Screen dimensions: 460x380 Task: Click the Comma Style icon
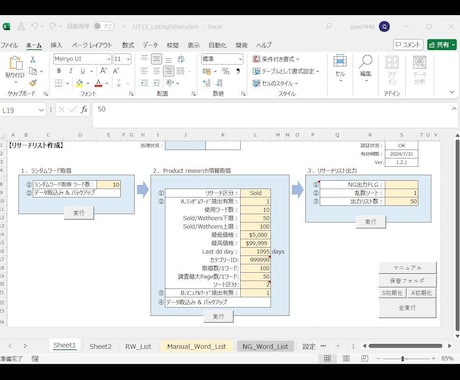point(238,71)
